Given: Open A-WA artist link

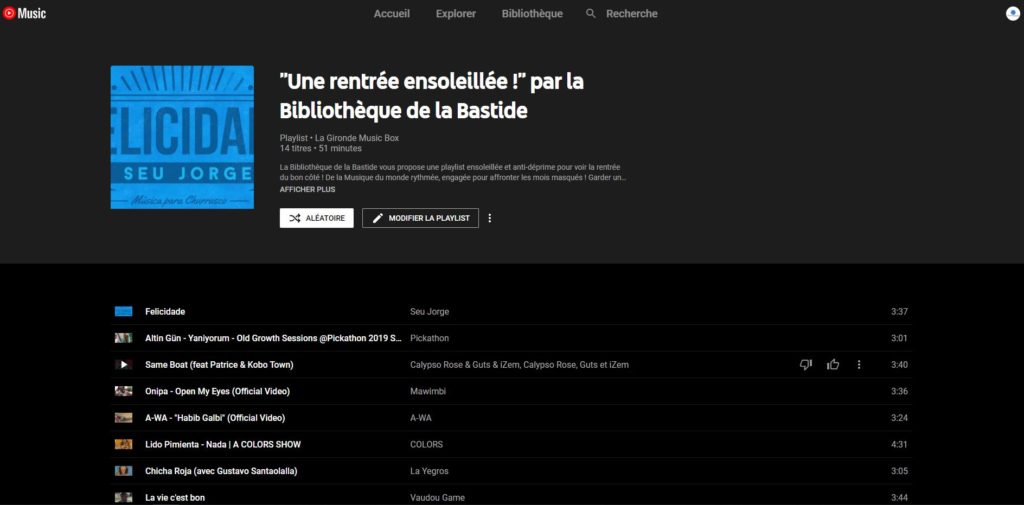Looking at the screenshot, I should pos(421,417).
